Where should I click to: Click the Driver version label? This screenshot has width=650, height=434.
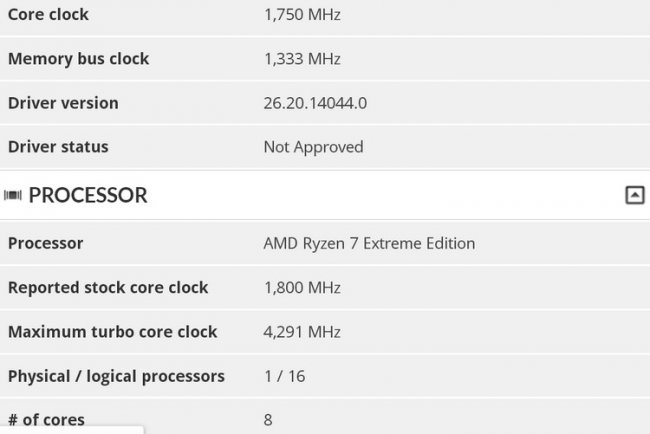click(63, 103)
